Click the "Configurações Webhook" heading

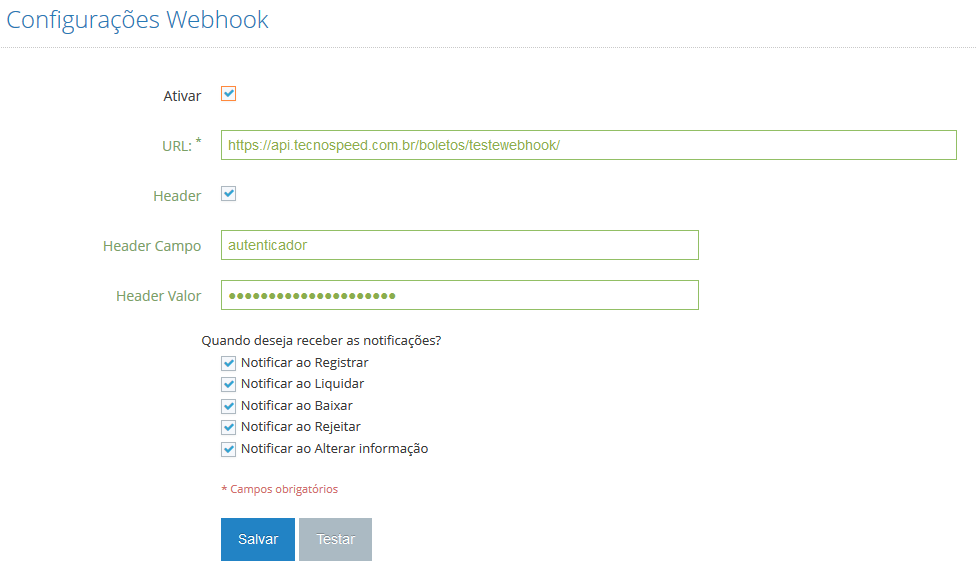[137, 19]
